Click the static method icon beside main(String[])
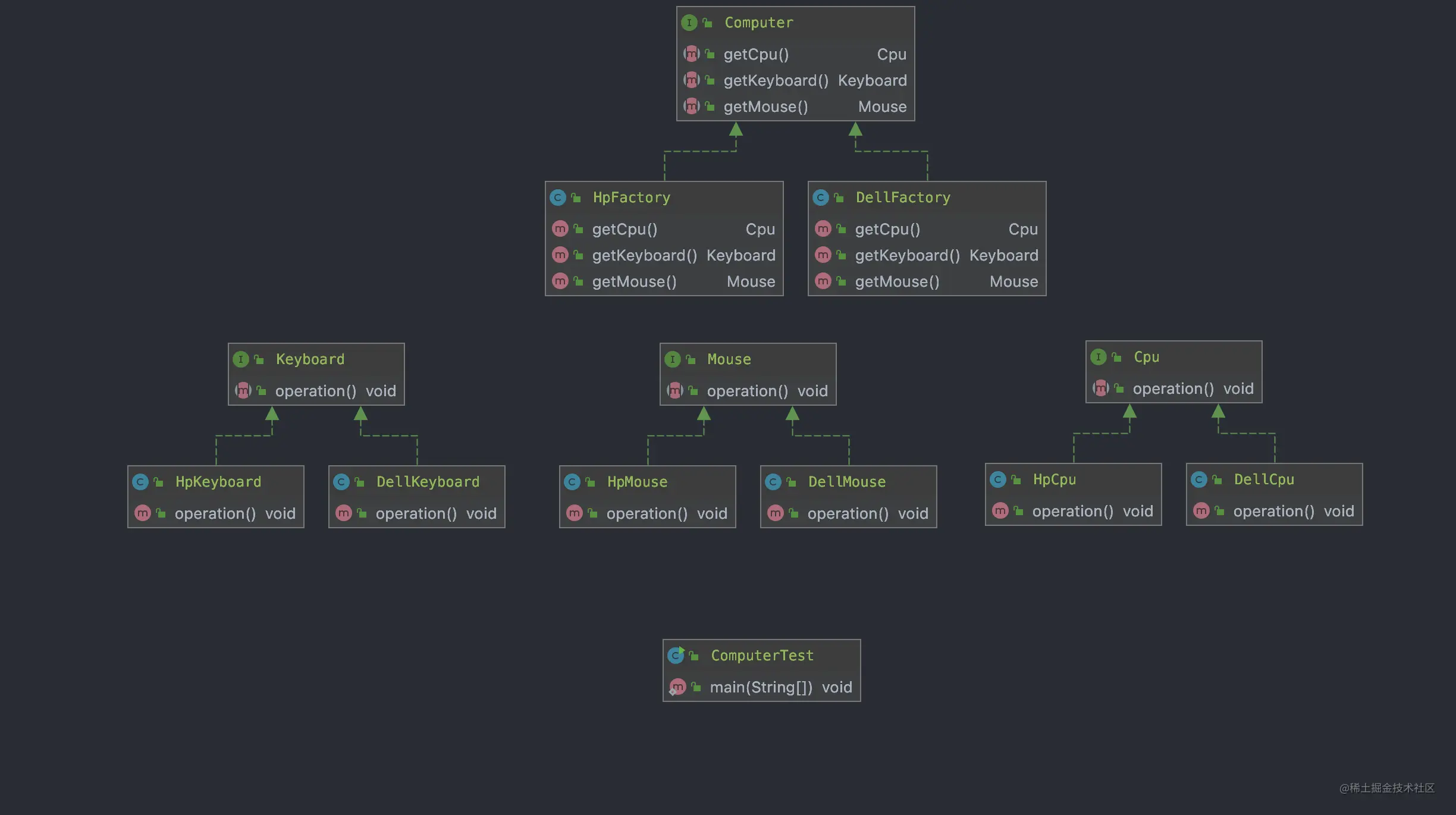1456x815 pixels. 677,688
